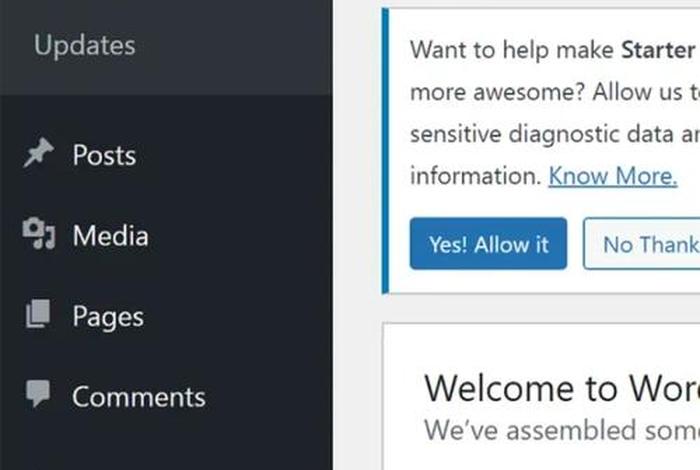This screenshot has width=700, height=470.
Task: Click the notice's blue left border stripe
Action: point(385,151)
